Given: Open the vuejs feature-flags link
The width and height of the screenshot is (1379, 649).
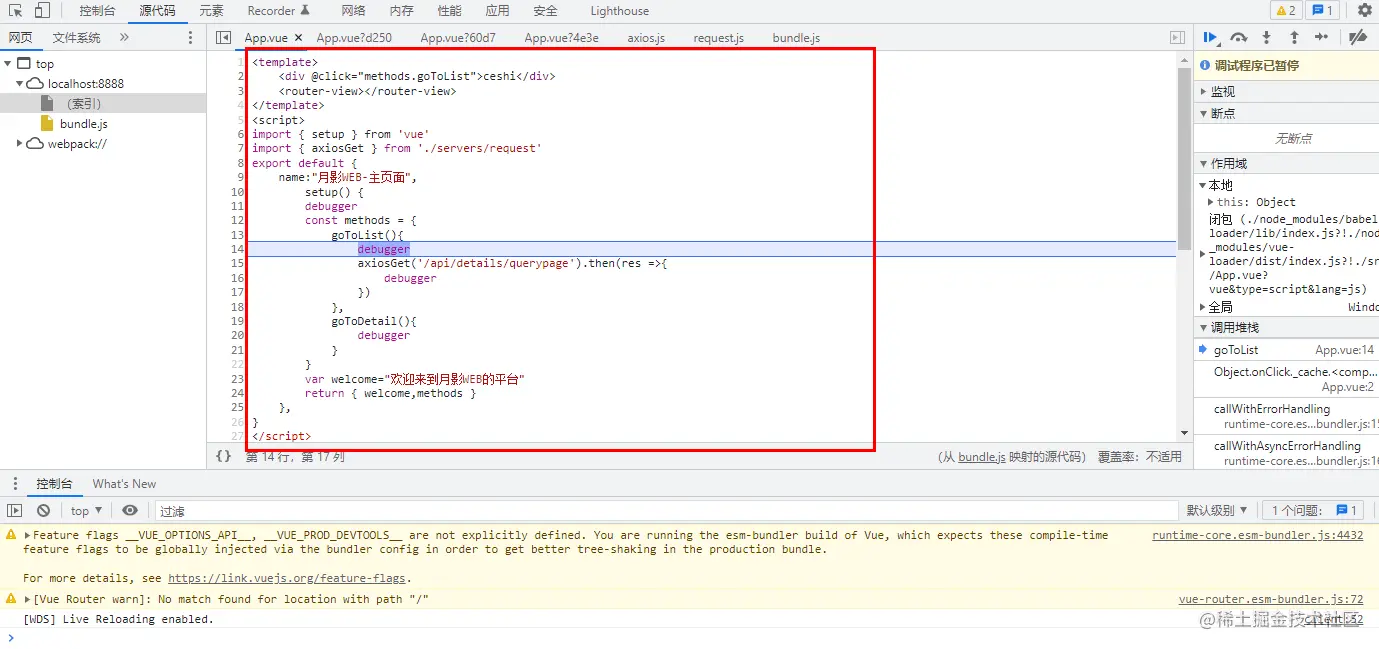Looking at the screenshot, I should (288, 578).
